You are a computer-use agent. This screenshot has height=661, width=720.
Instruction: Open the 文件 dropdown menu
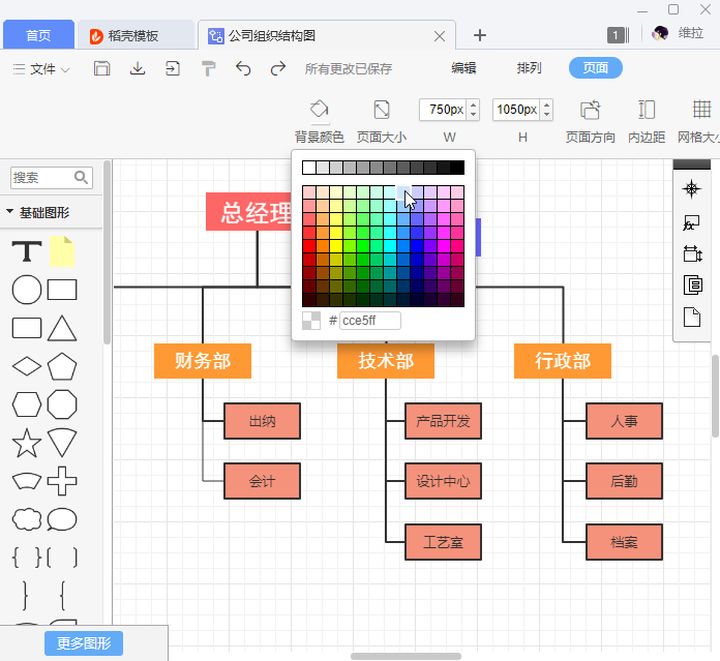click(41, 69)
